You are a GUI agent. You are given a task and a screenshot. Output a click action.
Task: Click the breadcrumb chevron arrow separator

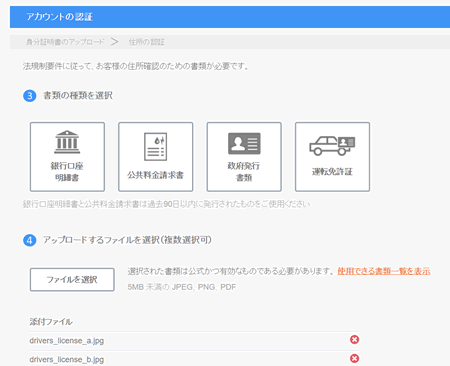[115, 42]
